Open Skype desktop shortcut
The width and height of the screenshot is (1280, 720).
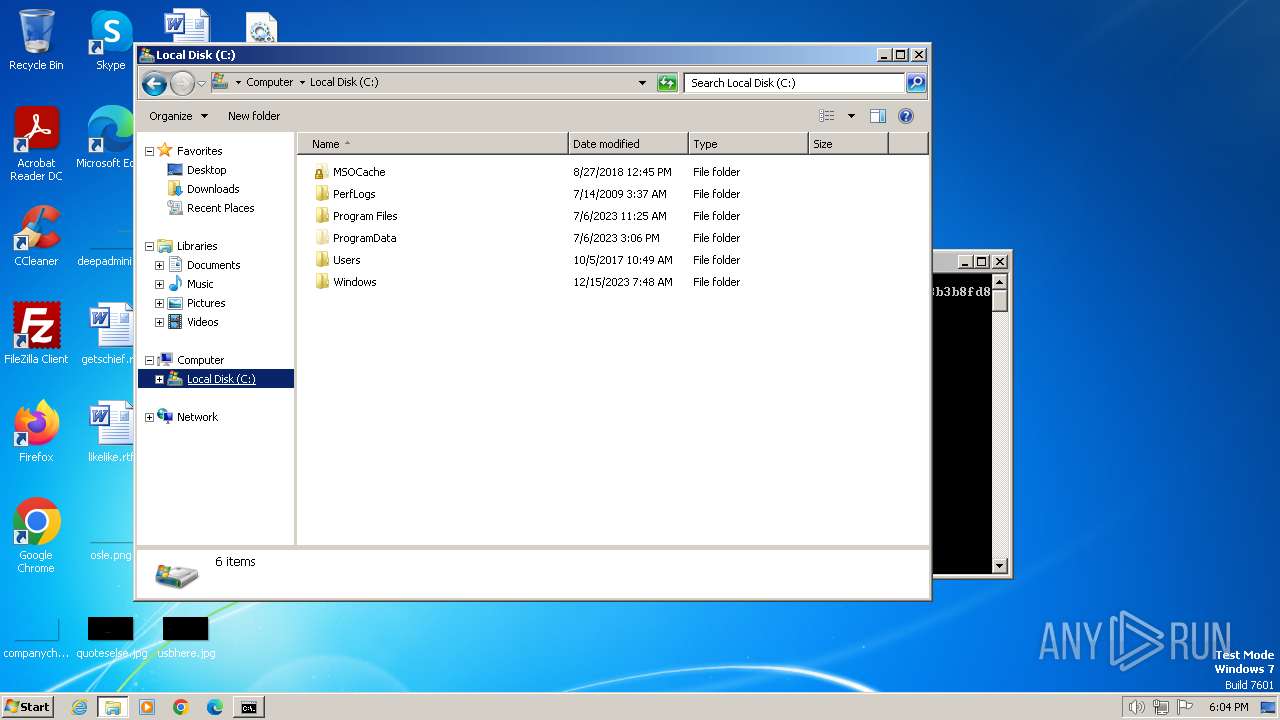(110, 40)
